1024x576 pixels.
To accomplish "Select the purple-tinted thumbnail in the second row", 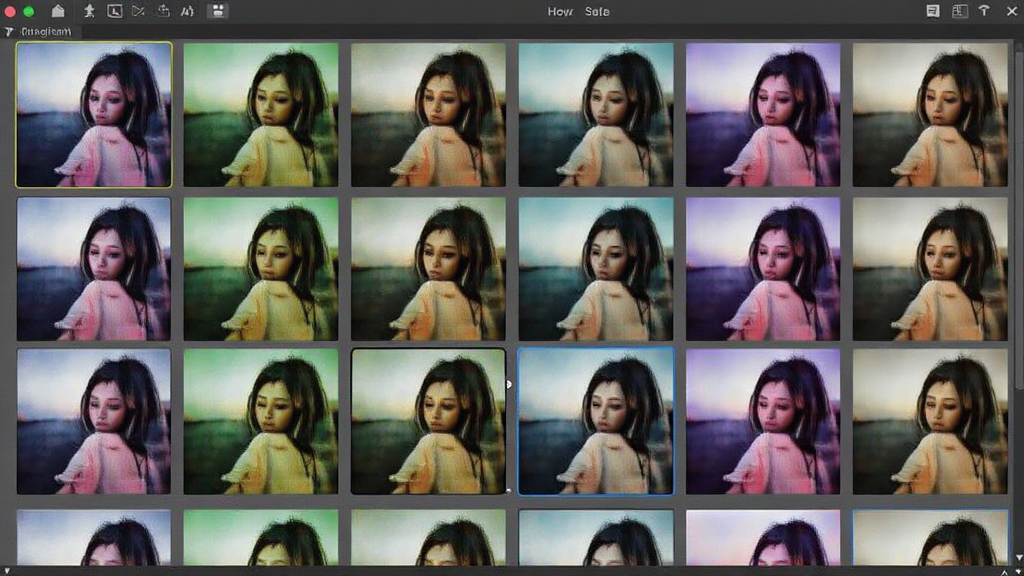I will [763, 269].
